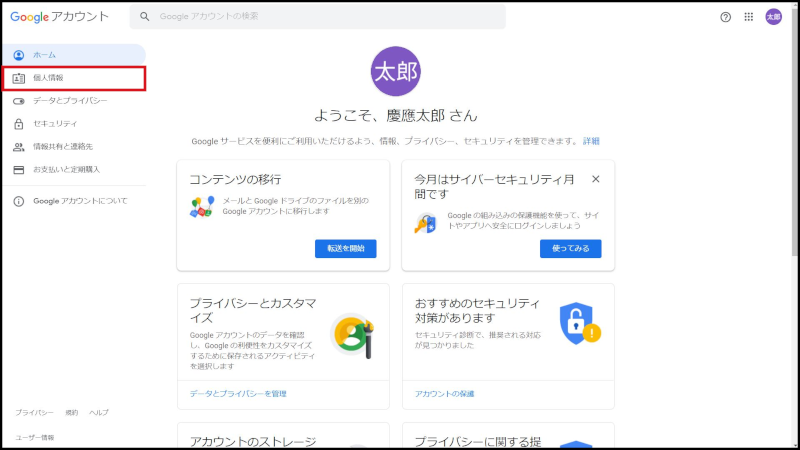The height and width of the screenshot is (450, 800).
Task: Click the search magnifier icon
Action: pyautogui.click(x=146, y=17)
